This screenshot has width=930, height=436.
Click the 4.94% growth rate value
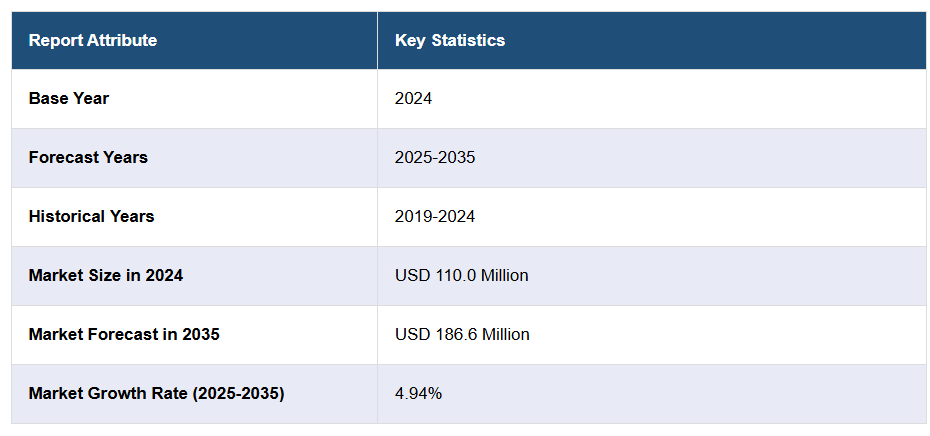418,394
